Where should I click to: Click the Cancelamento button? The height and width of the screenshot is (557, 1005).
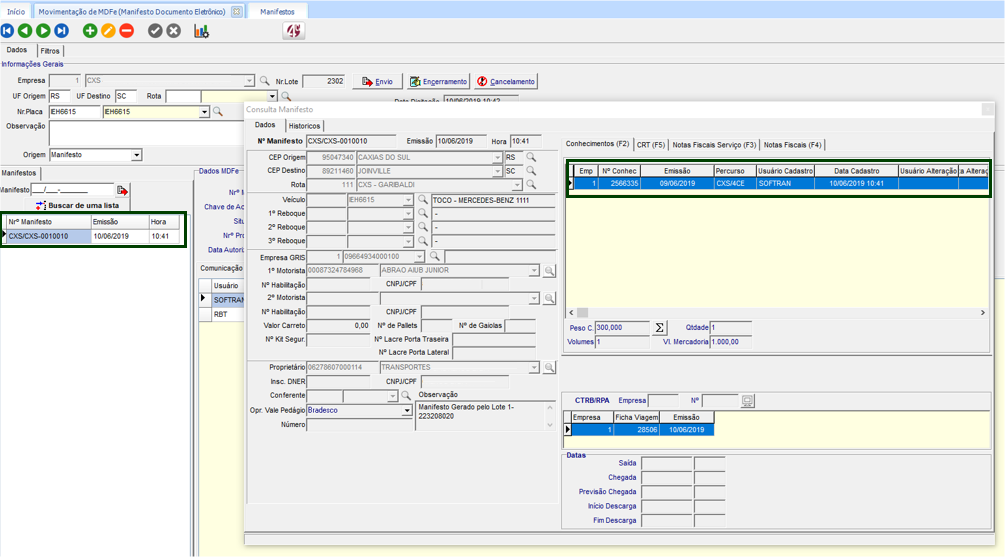tap(506, 81)
